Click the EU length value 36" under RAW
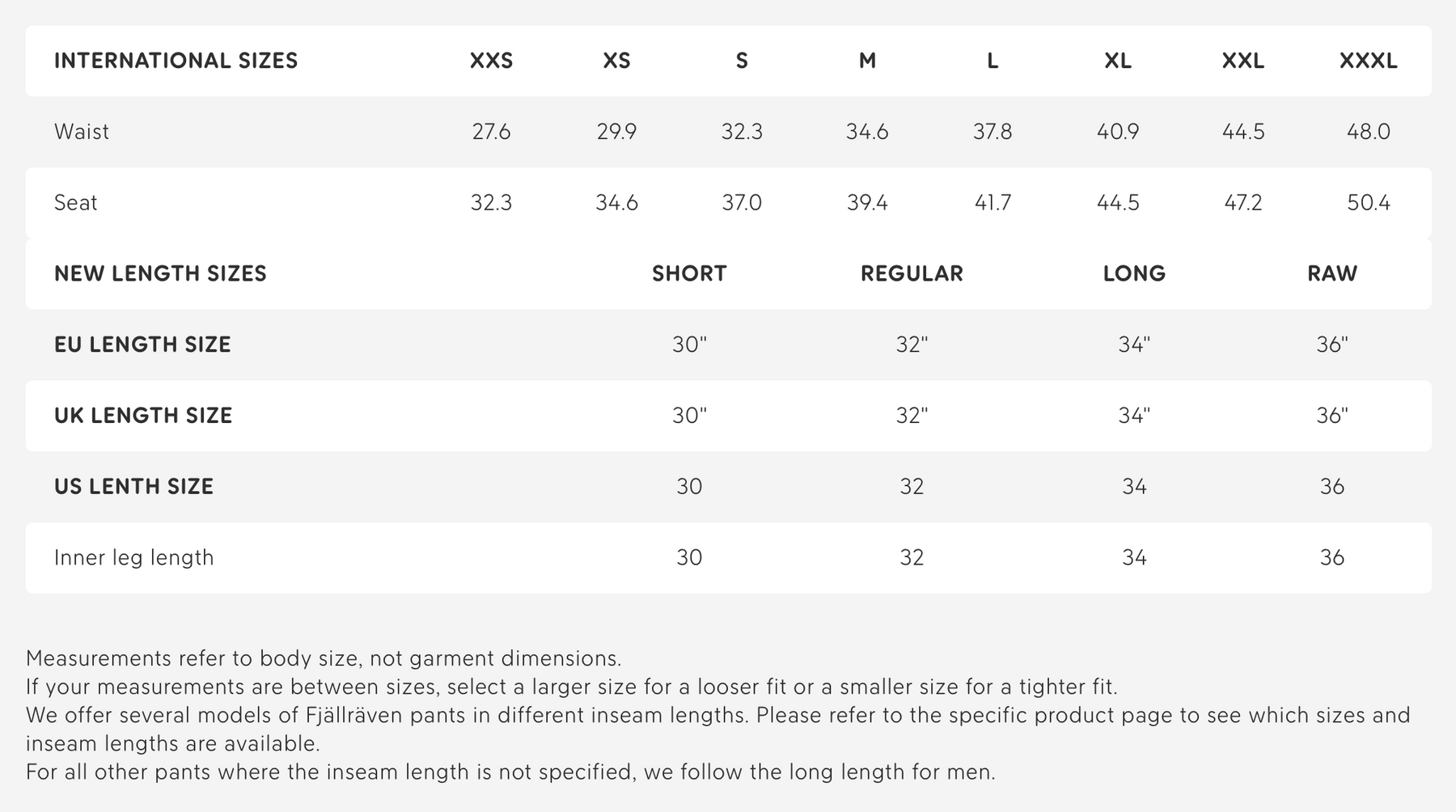This screenshot has width=1456, height=812. coord(1331,345)
